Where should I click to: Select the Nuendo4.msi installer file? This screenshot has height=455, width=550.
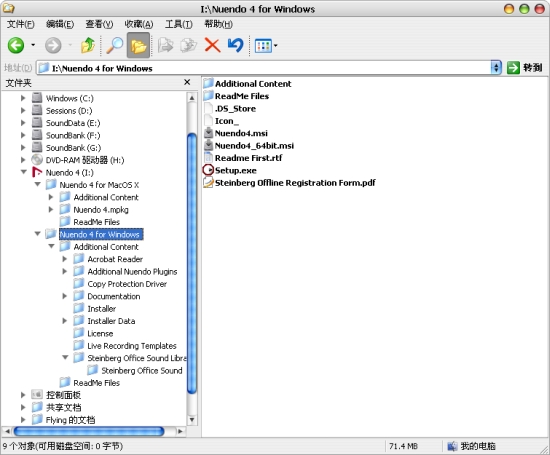pos(241,133)
